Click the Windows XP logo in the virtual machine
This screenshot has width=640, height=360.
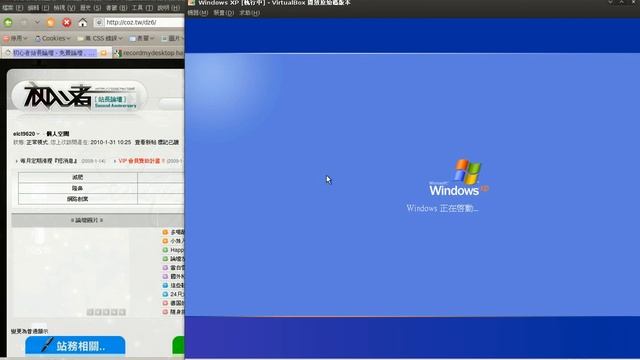[x=458, y=178]
